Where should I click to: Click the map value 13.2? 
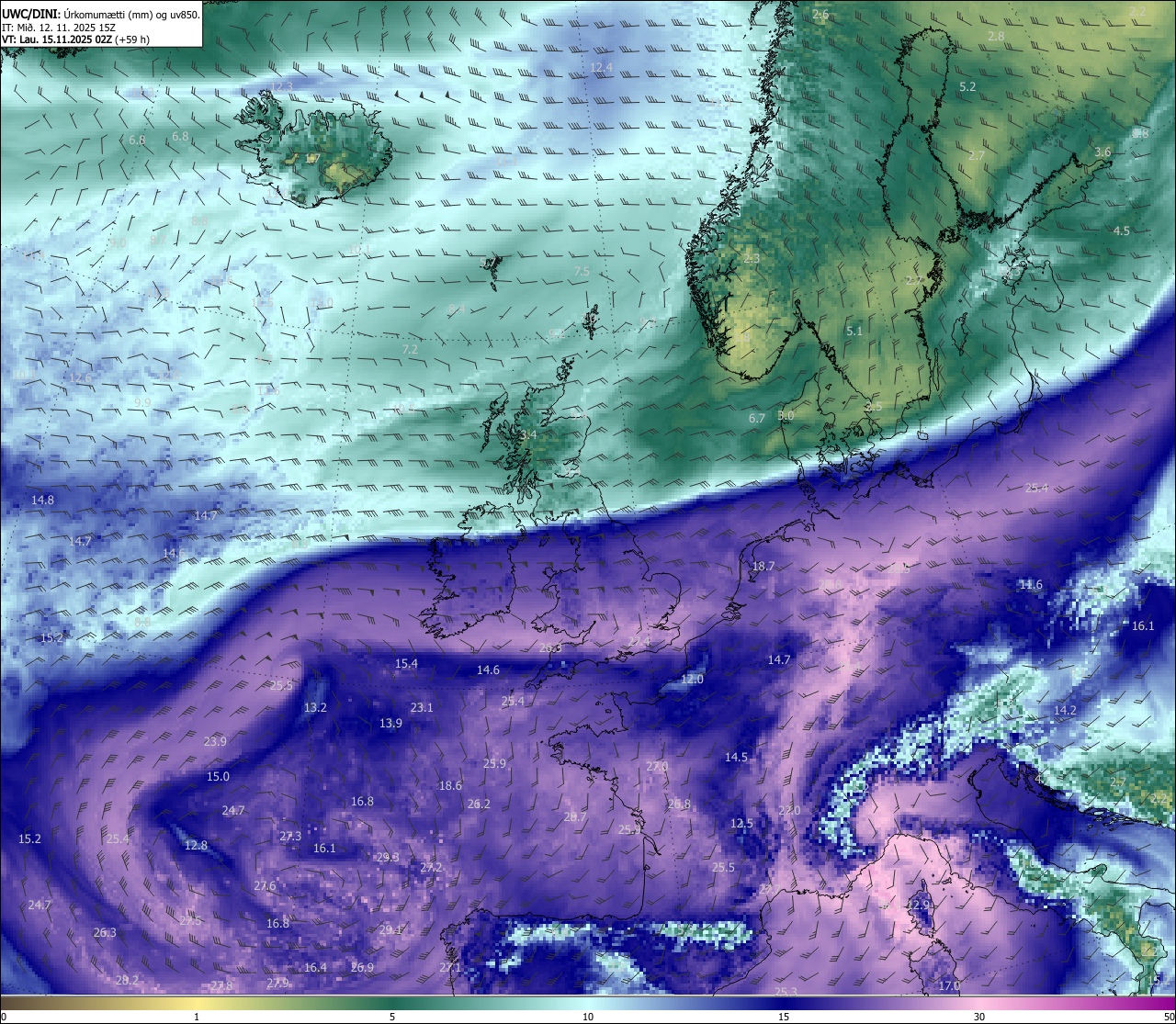315,707
